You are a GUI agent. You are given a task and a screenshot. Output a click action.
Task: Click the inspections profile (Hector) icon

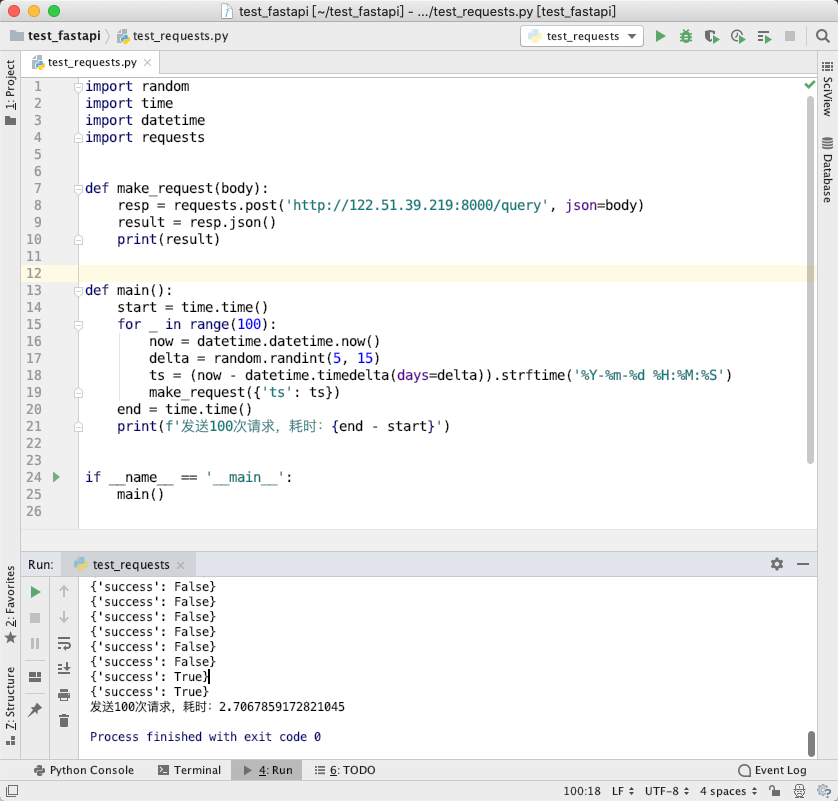800,791
